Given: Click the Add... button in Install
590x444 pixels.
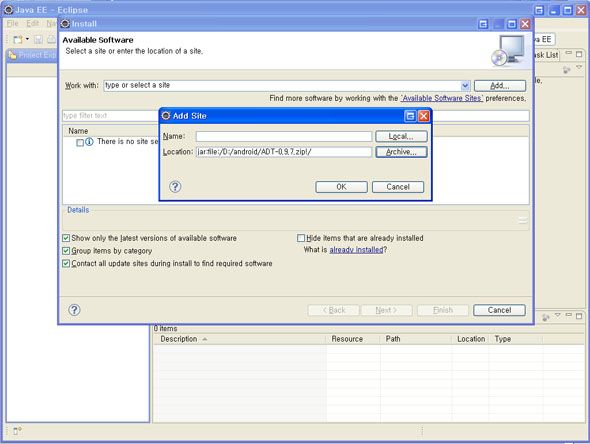Looking at the screenshot, I should 500,86.
